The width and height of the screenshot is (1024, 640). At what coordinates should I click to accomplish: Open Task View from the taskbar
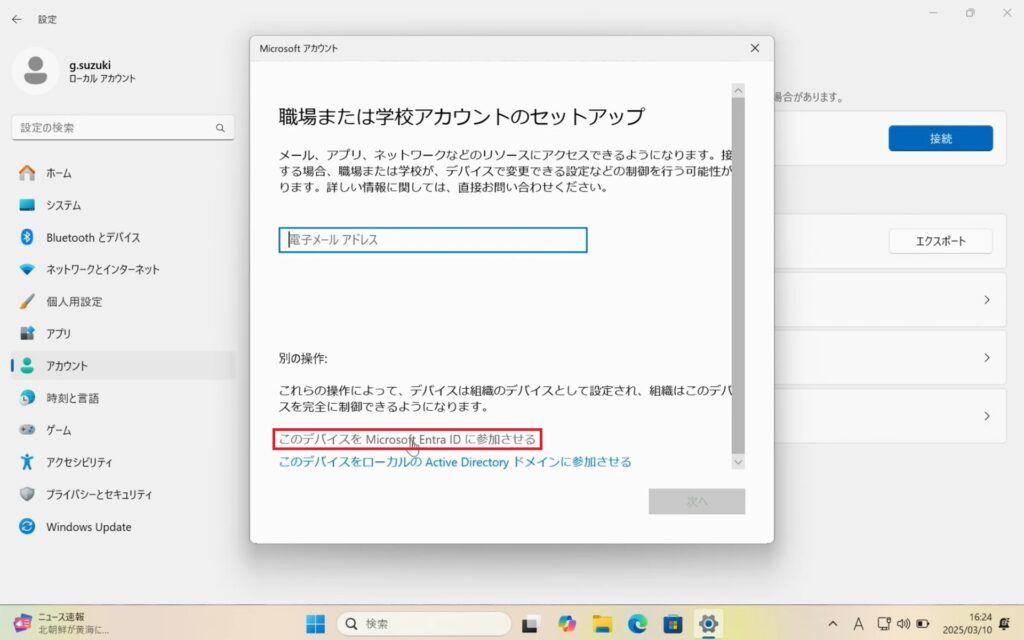tap(530, 624)
